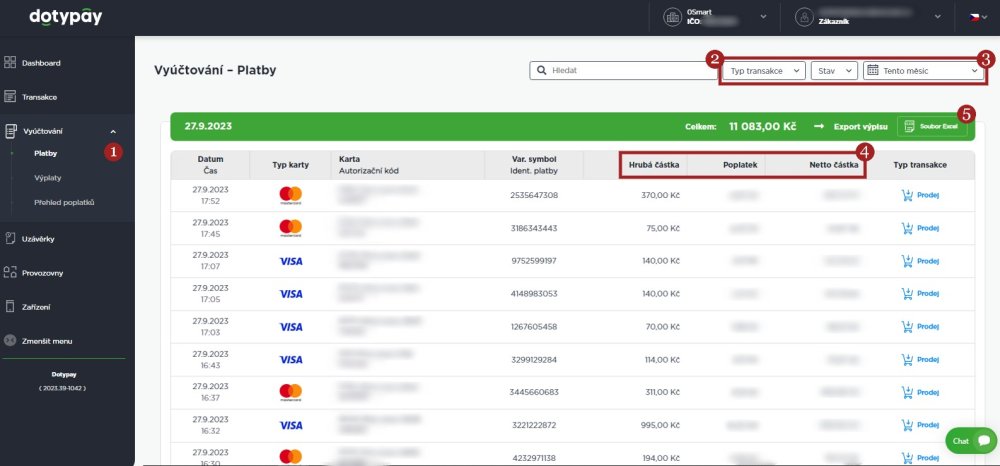Open the OSmart company selector
Screen dimensions: 1000x466
(x=716, y=17)
